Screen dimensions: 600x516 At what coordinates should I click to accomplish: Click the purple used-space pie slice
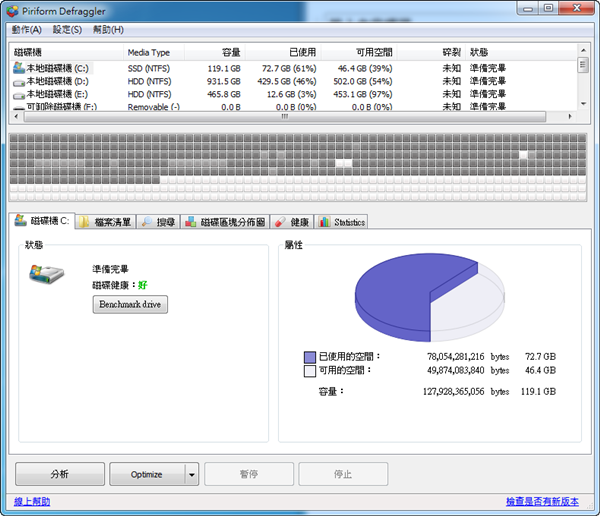pyautogui.click(x=398, y=295)
